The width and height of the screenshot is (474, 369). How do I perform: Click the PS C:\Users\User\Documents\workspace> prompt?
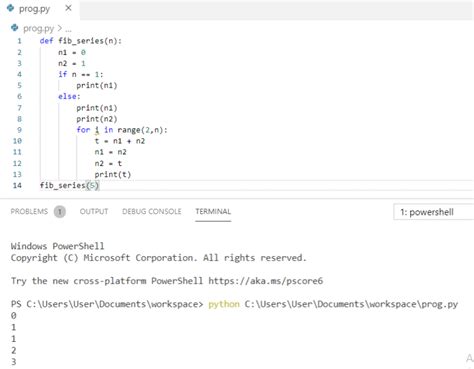point(107,304)
